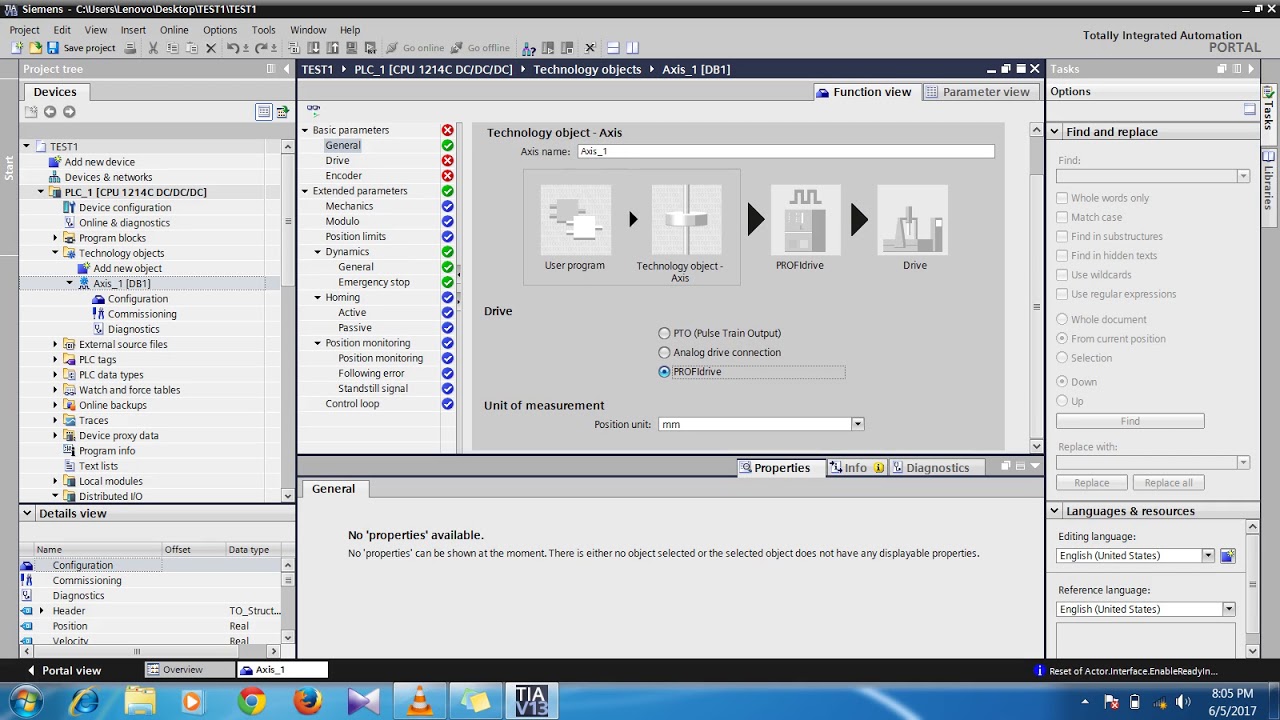Select Encoder in Basic parameters navigation

(343, 176)
